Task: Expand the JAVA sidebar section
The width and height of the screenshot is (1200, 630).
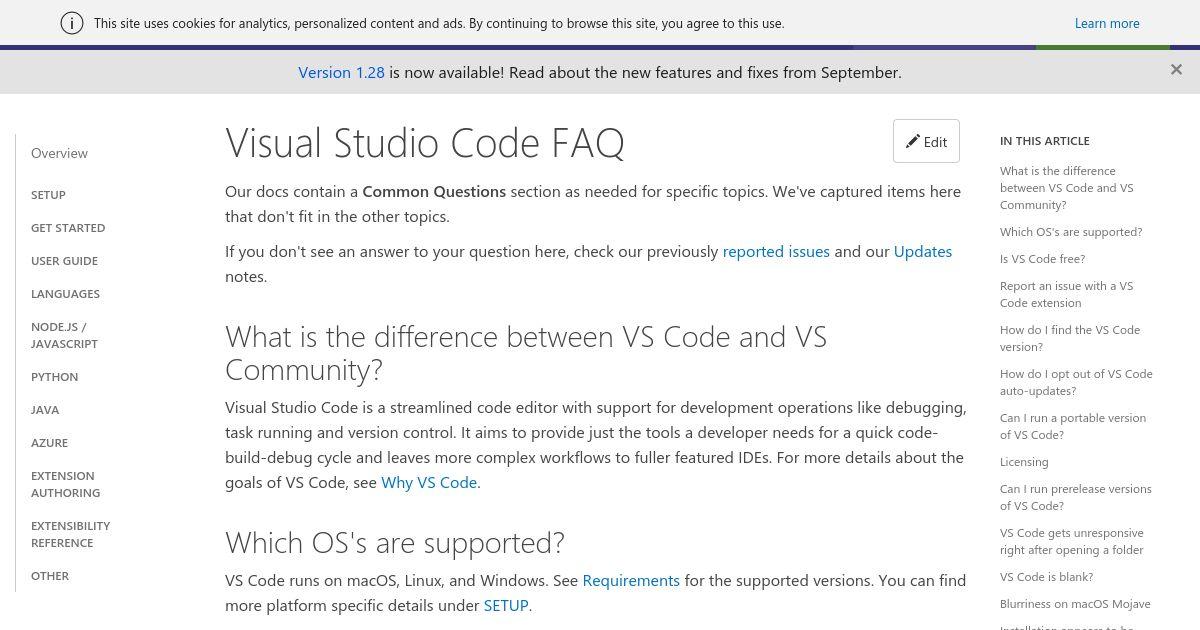Action: [45, 410]
